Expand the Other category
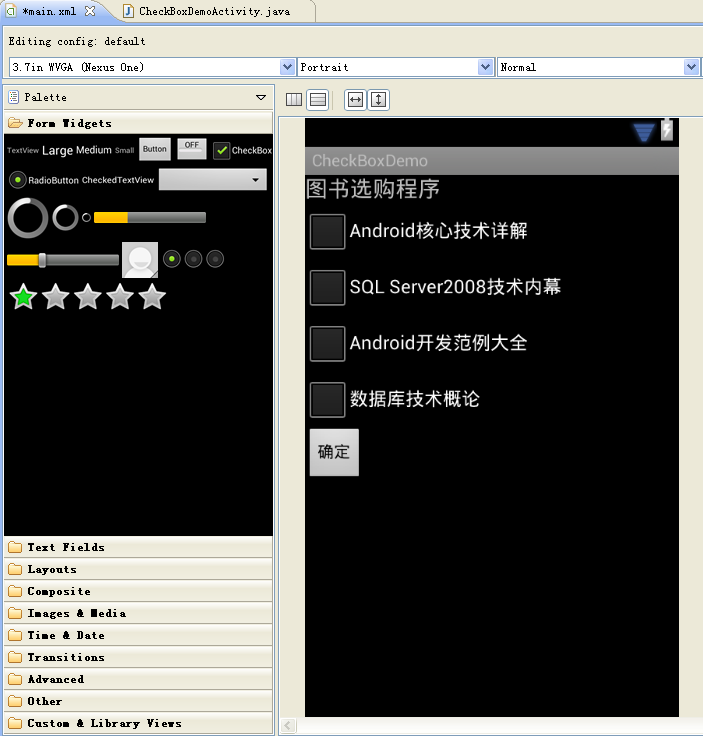The width and height of the screenshot is (703, 736). coord(138,701)
